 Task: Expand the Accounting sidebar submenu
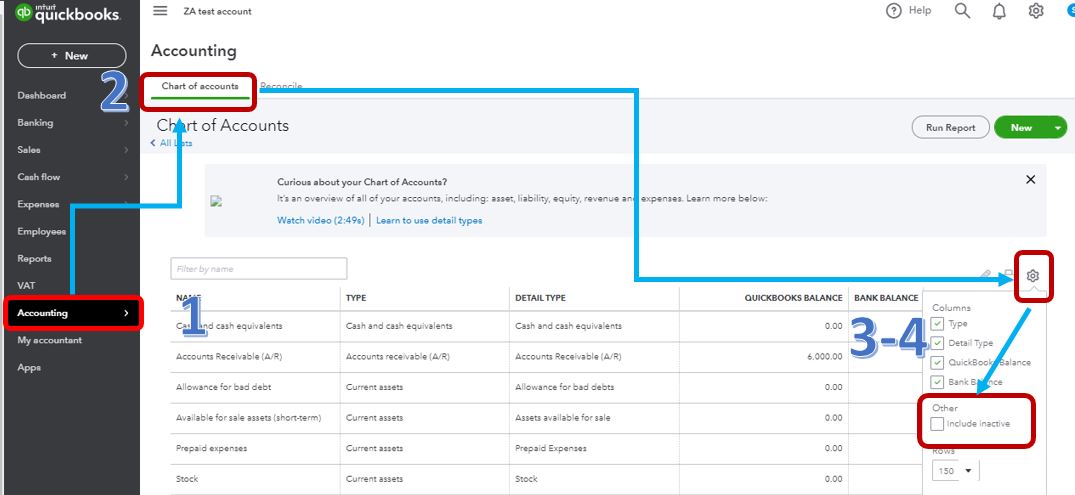coord(125,313)
